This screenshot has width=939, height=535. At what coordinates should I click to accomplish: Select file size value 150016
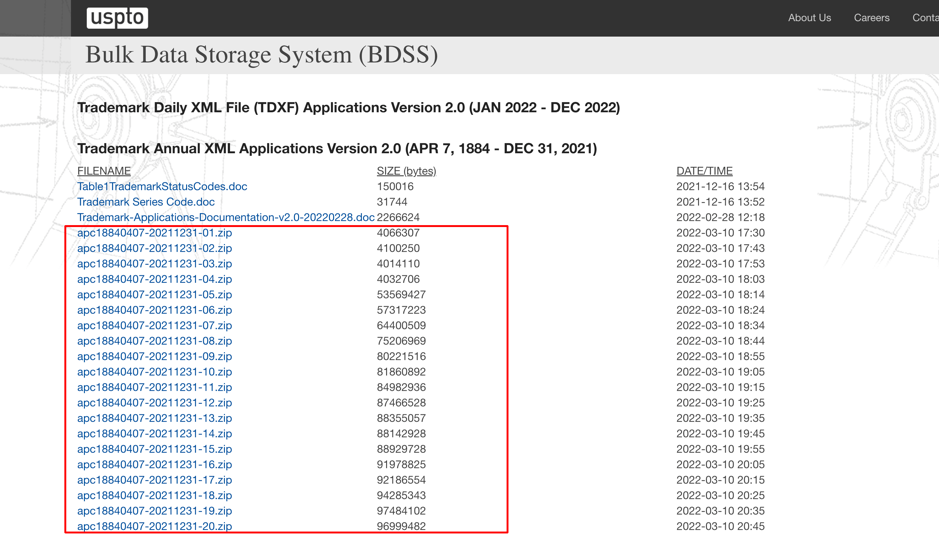(395, 186)
